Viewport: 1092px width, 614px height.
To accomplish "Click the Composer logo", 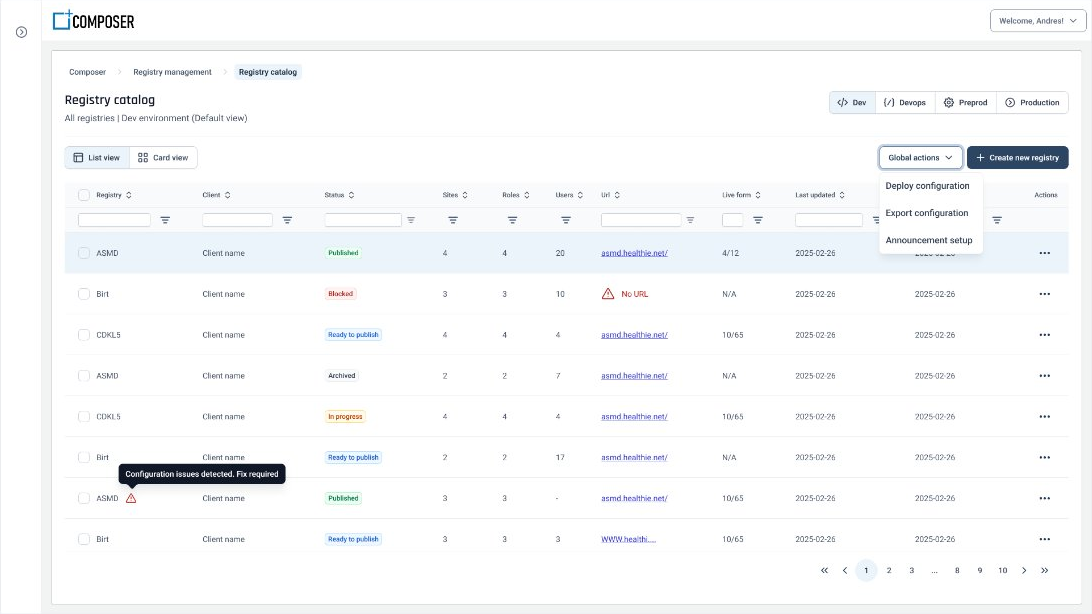I will (x=93, y=21).
